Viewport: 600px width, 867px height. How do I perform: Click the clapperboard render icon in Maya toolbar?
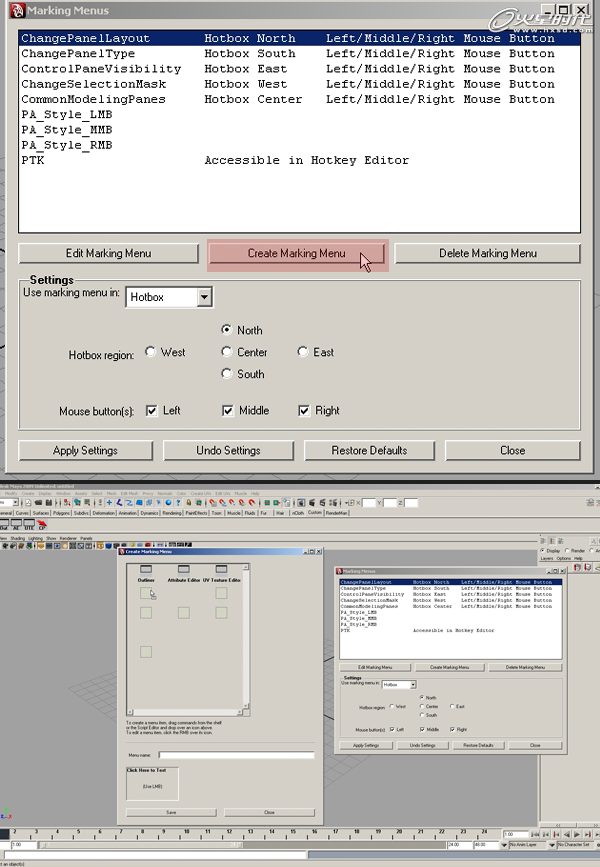(x=312, y=503)
